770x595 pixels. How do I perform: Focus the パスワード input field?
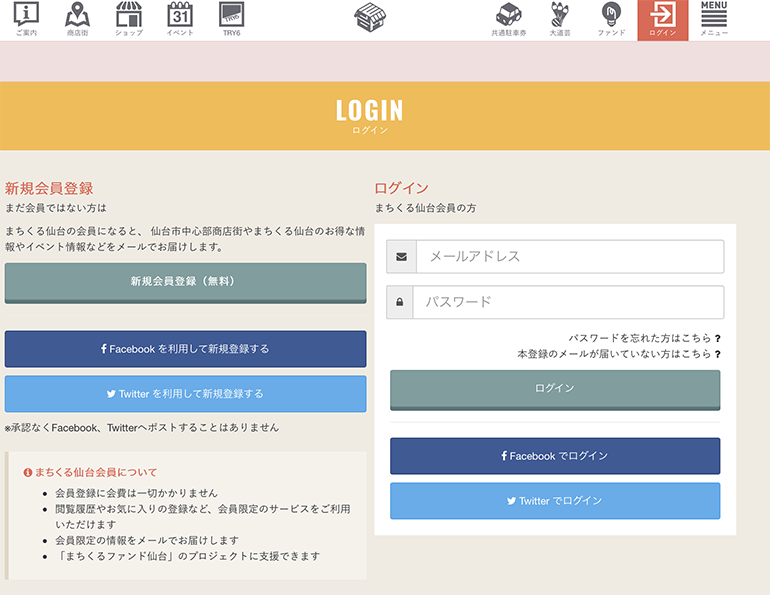568,302
